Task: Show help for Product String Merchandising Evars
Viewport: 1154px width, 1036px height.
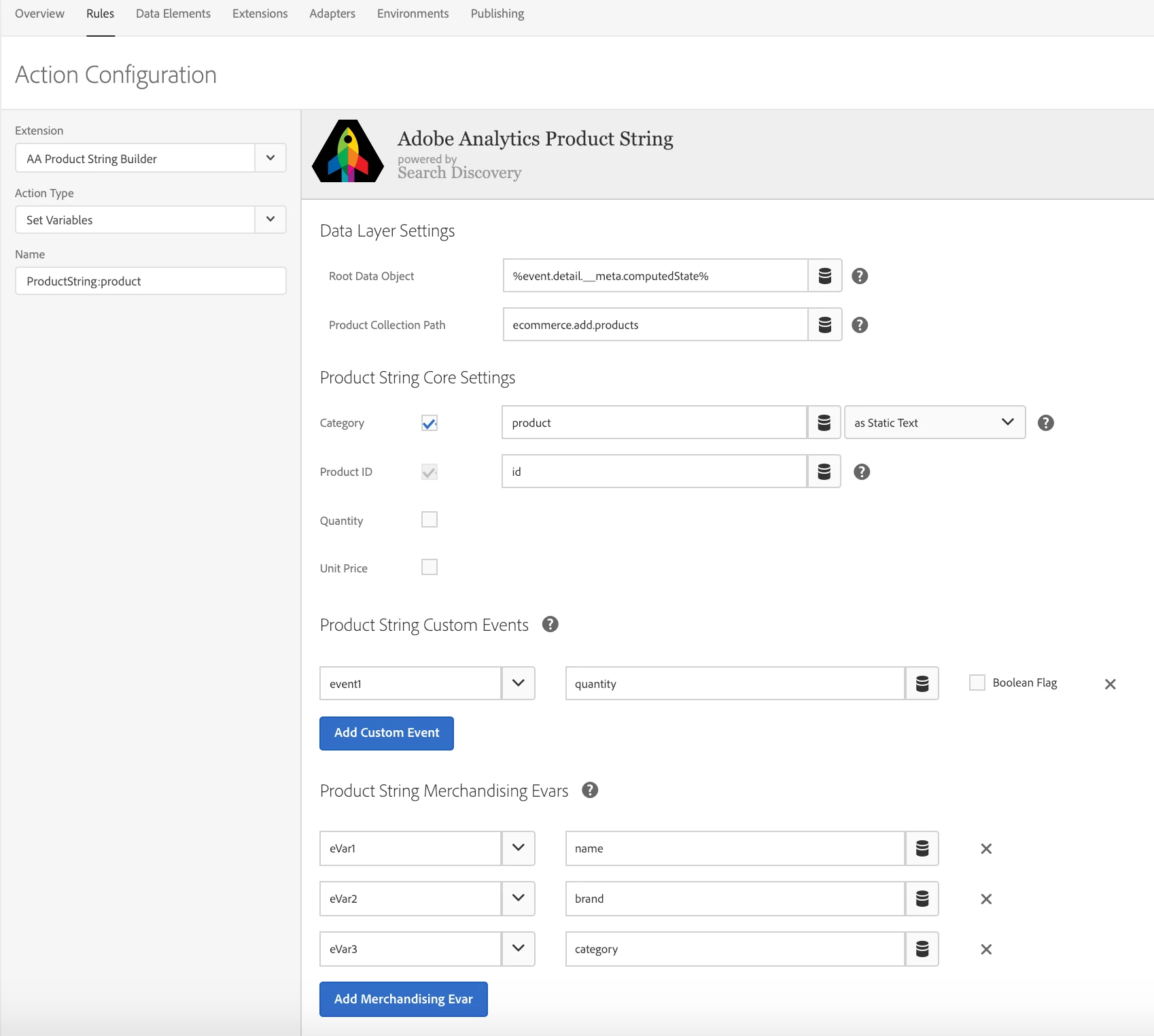Action: [x=590, y=790]
